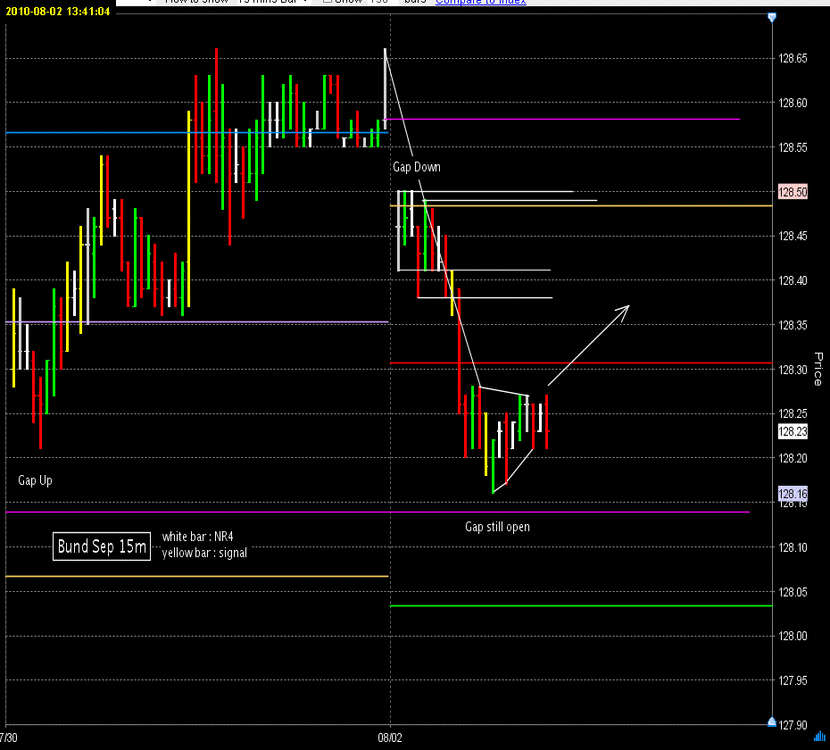Image resolution: width=830 pixels, height=750 pixels.
Task: Click the 128.23 current price tag
Action: pyautogui.click(x=793, y=431)
